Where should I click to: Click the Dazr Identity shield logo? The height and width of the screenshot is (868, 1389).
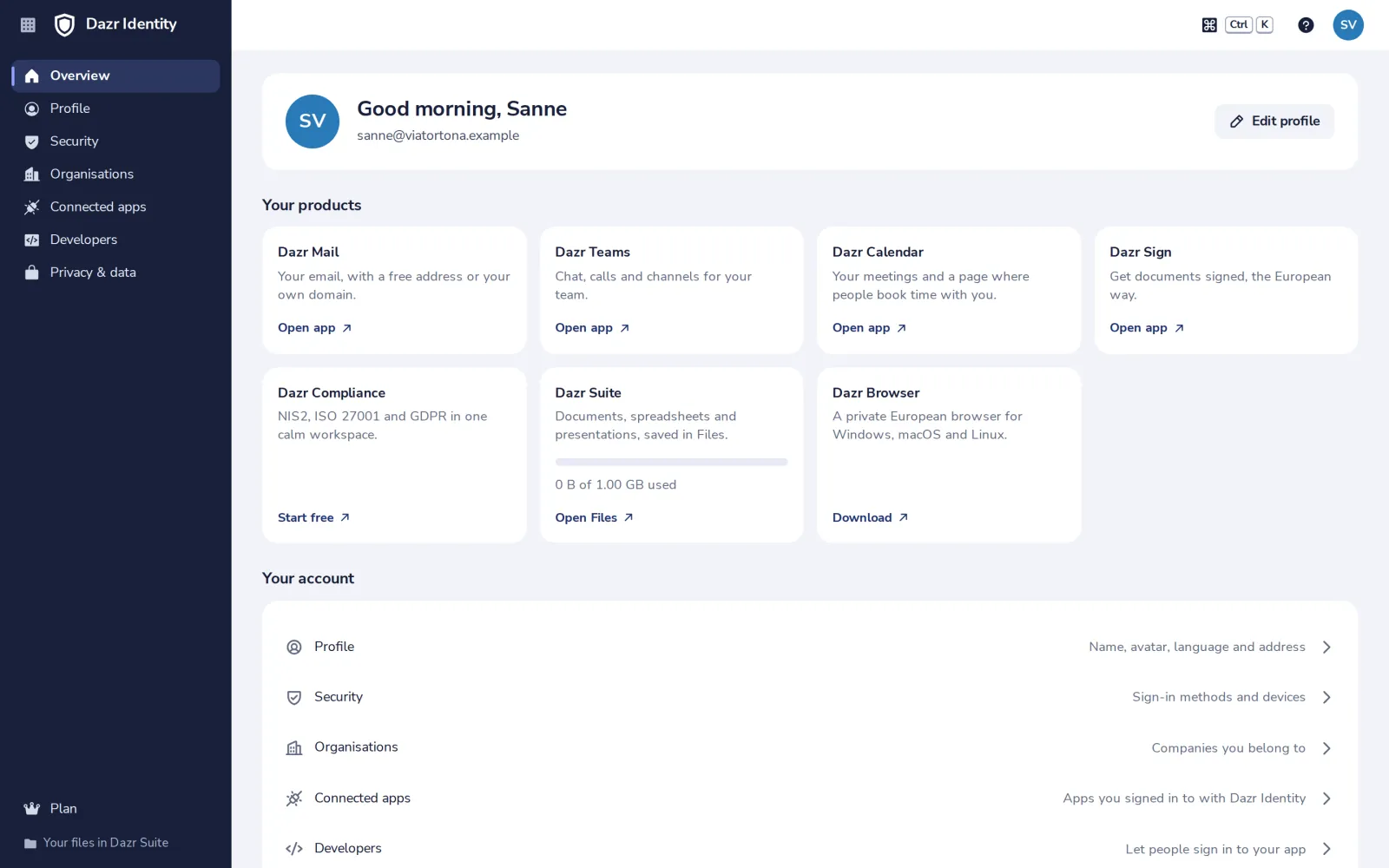(64, 25)
